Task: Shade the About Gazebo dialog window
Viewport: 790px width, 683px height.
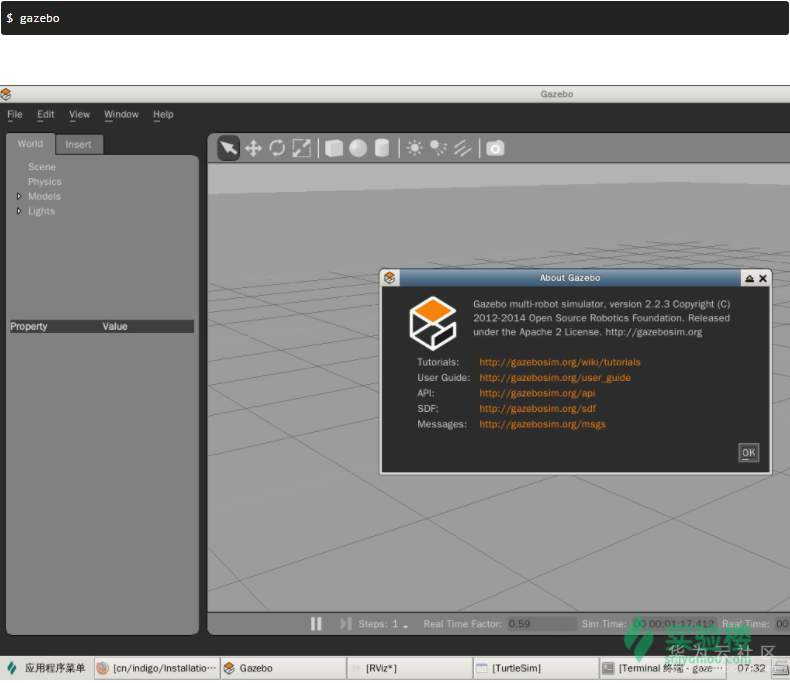Action: pos(749,279)
